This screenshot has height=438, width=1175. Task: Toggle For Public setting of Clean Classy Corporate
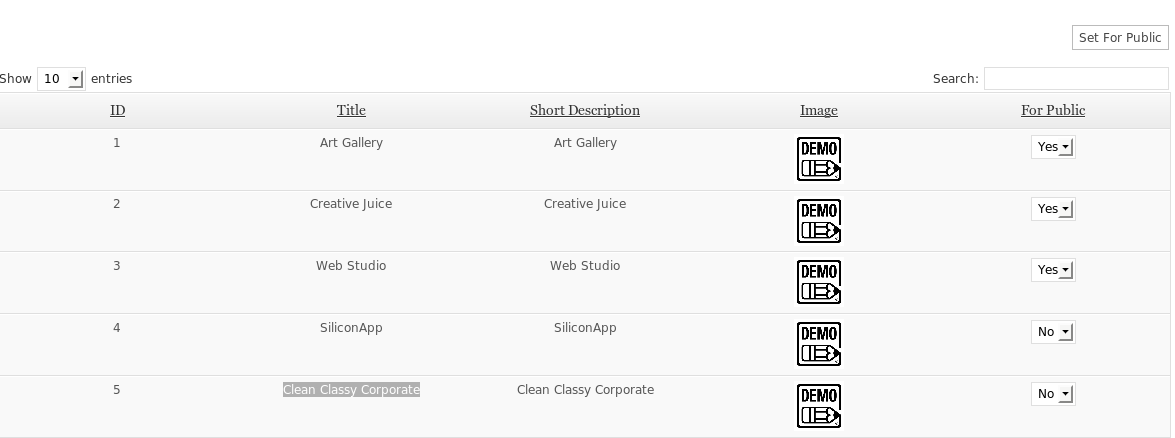point(1053,394)
